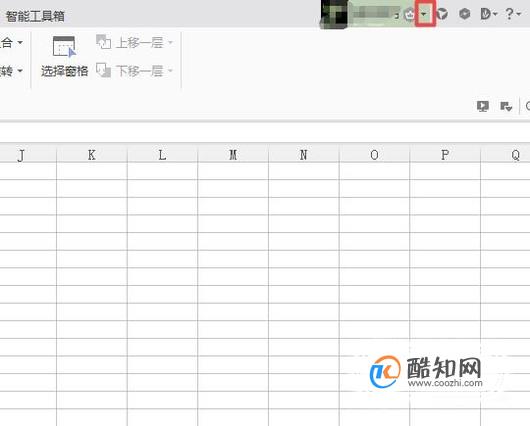Screen dimensions: 530x426
Task: Select column P header
Action: tap(445, 155)
